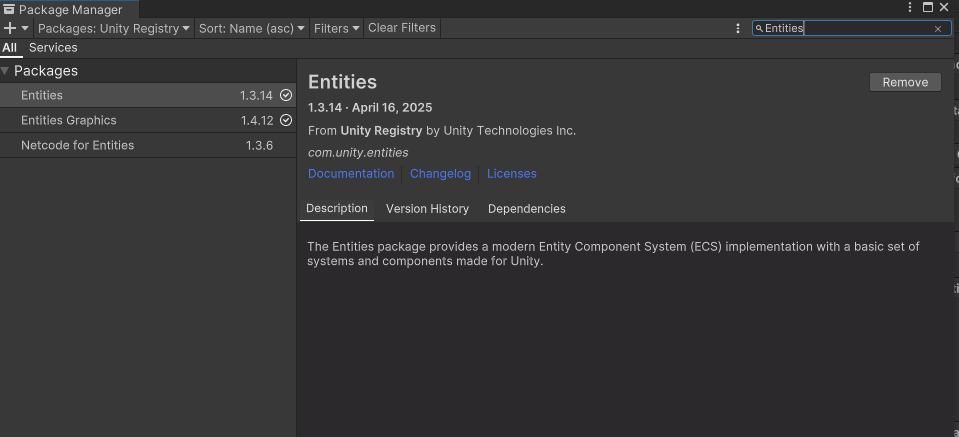Screen dimensions: 959x437
Task: Close the Package Manager window
Action: pos(944,7)
